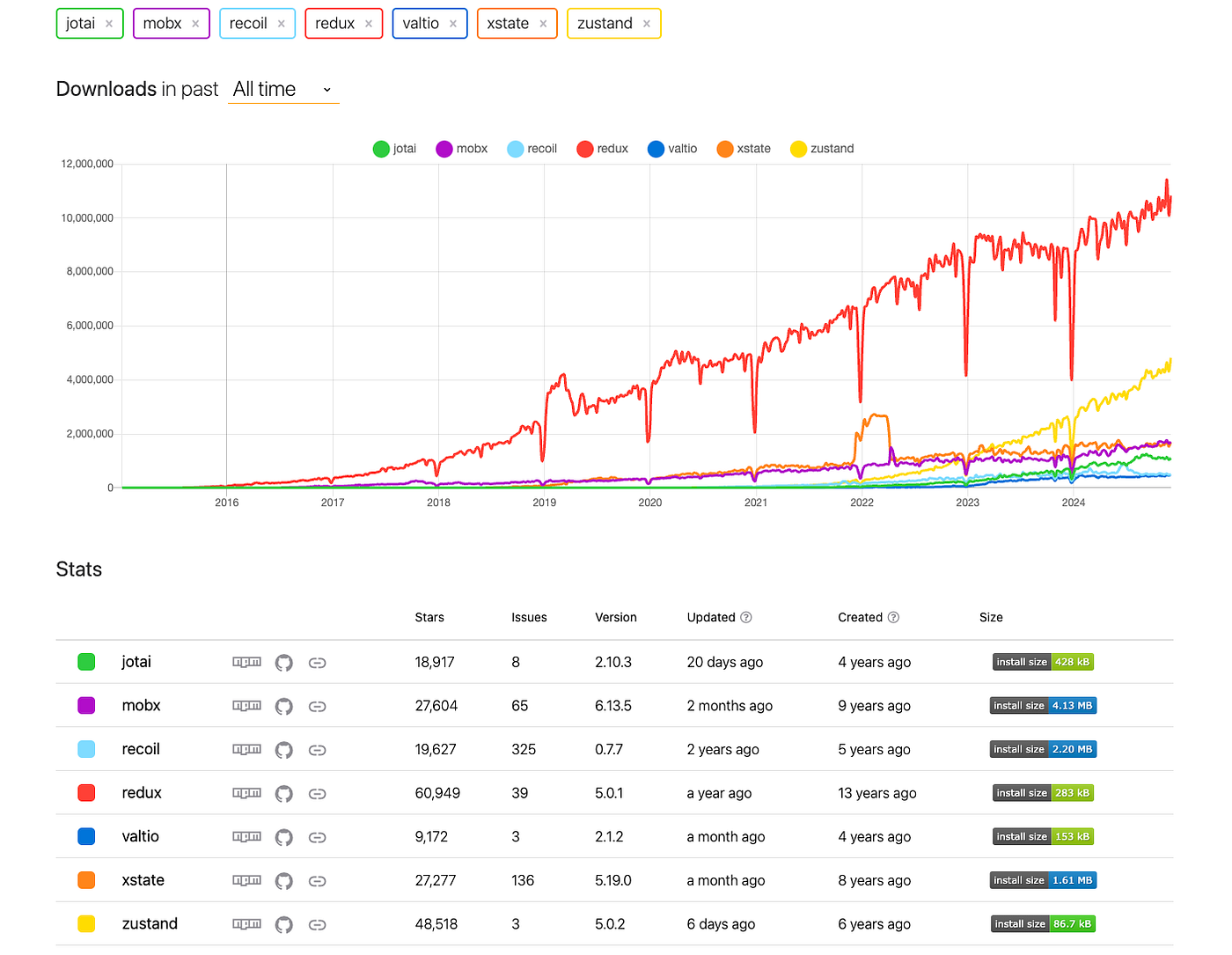The image size is (1232, 955).
Task: Open the npm link for mobx
Action: click(246, 706)
